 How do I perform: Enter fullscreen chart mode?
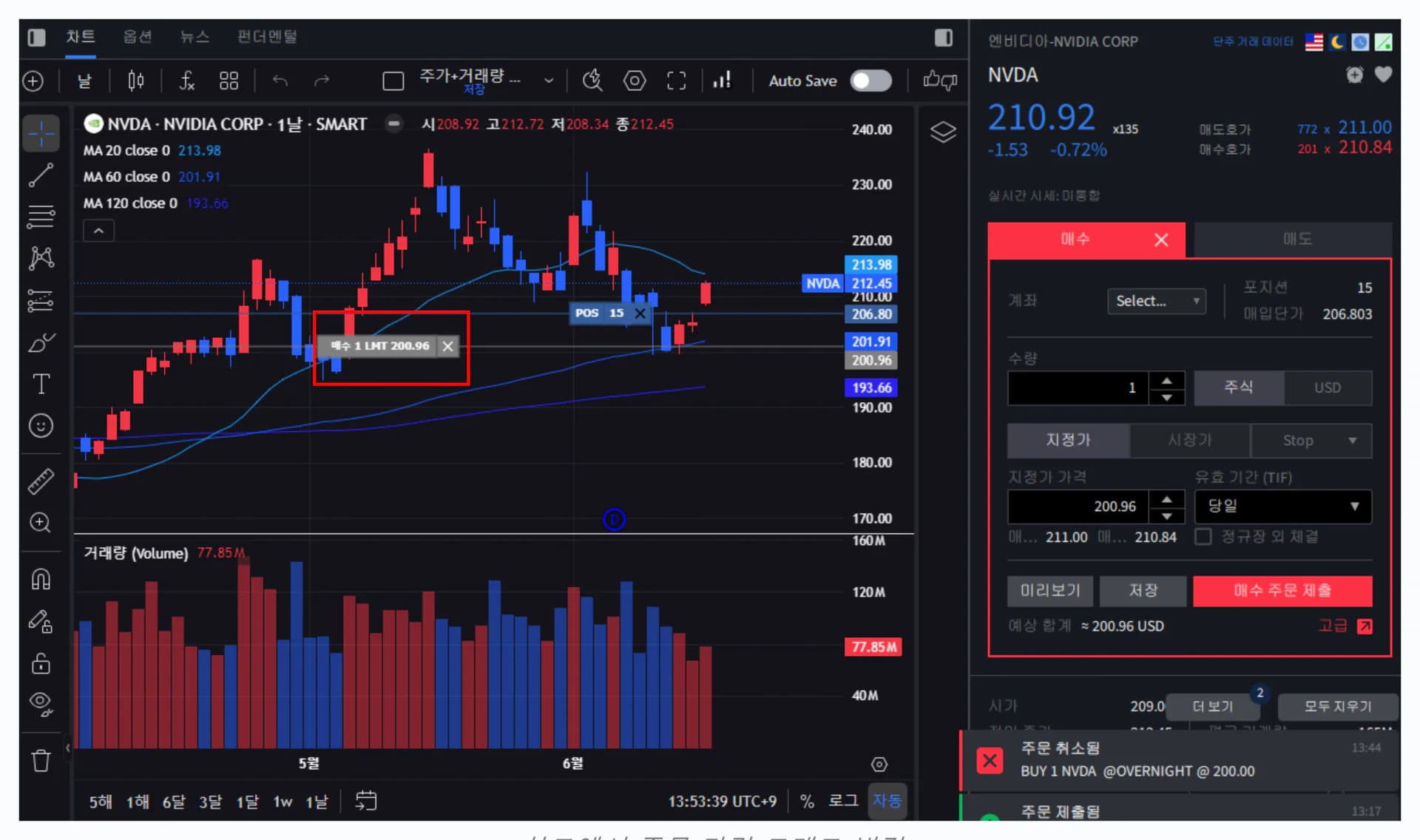point(676,81)
